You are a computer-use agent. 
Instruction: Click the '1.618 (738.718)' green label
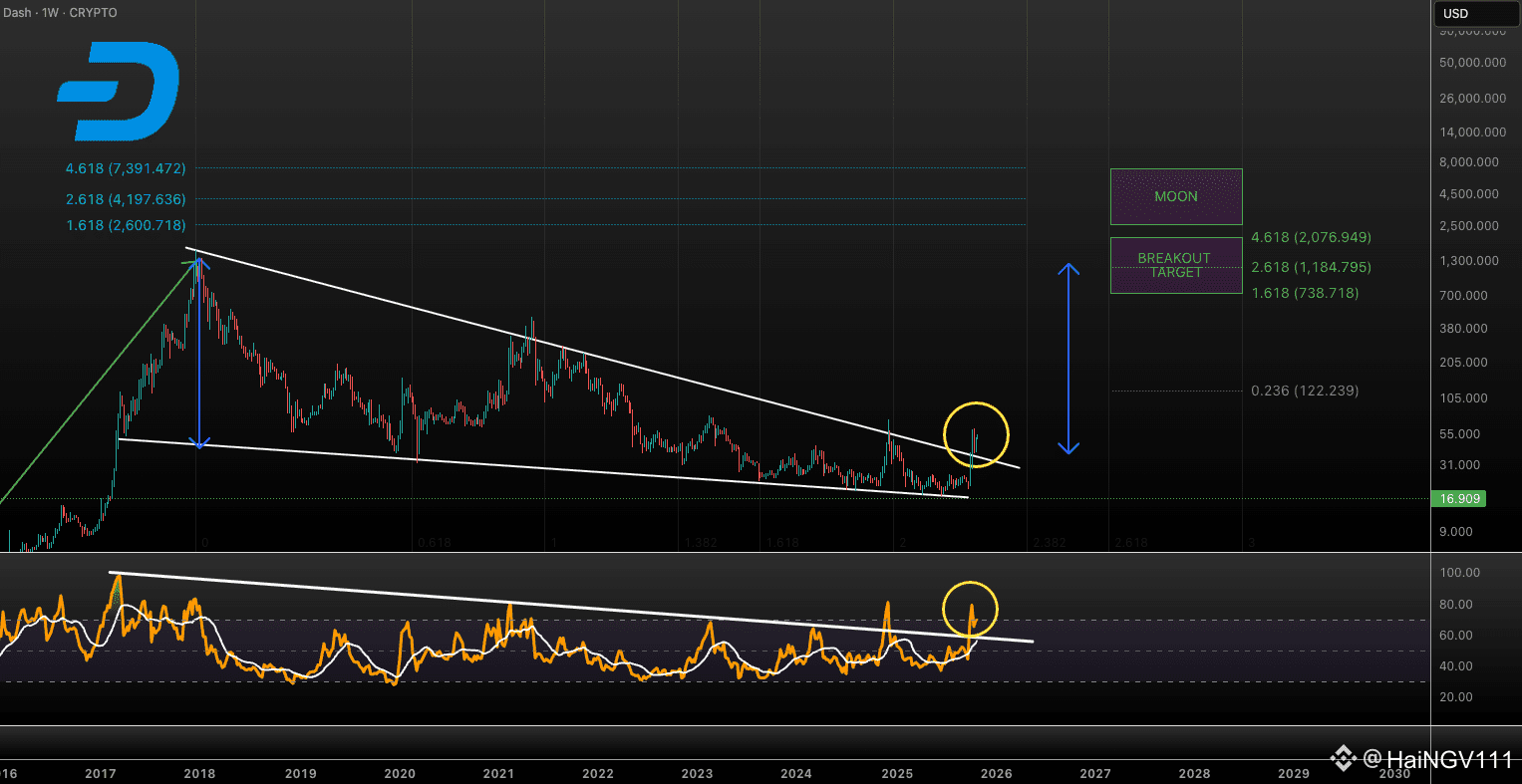pyautogui.click(x=1305, y=293)
